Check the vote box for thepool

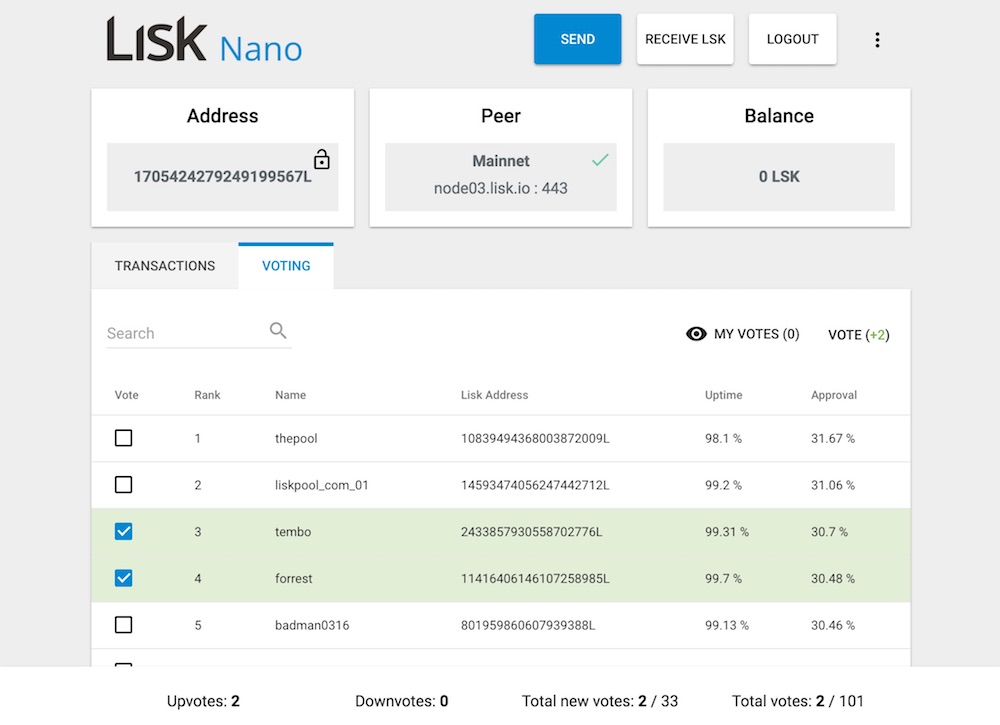pos(124,438)
